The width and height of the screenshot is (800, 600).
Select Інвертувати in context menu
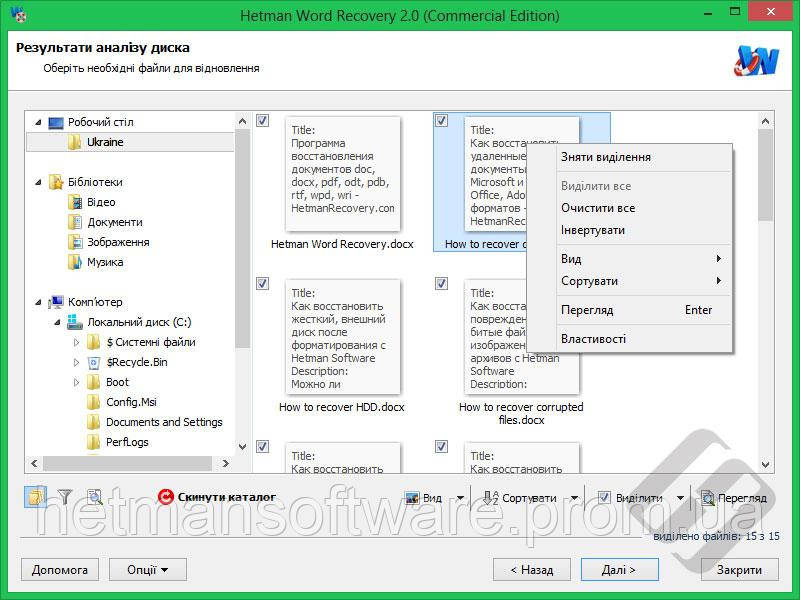(630, 230)
